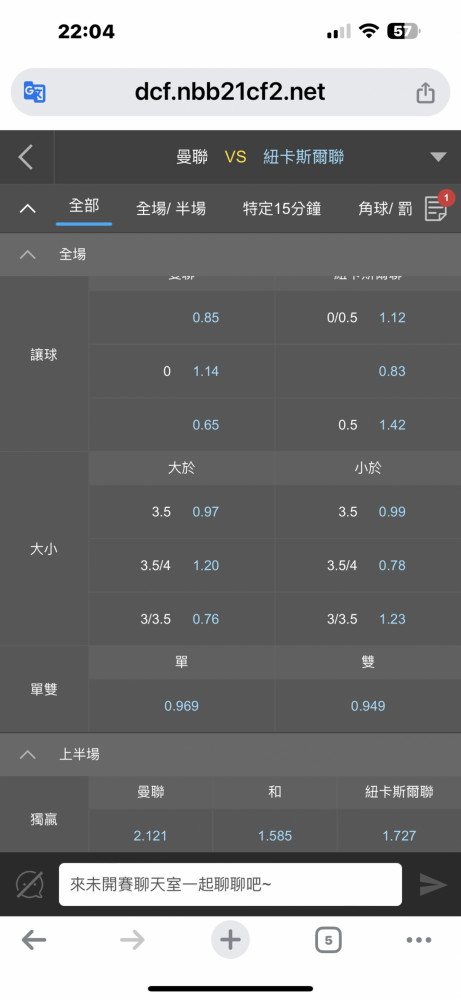Open the bet slip icon with badge
Viewport: 461px width, 1000px height.
click(438, 207)
